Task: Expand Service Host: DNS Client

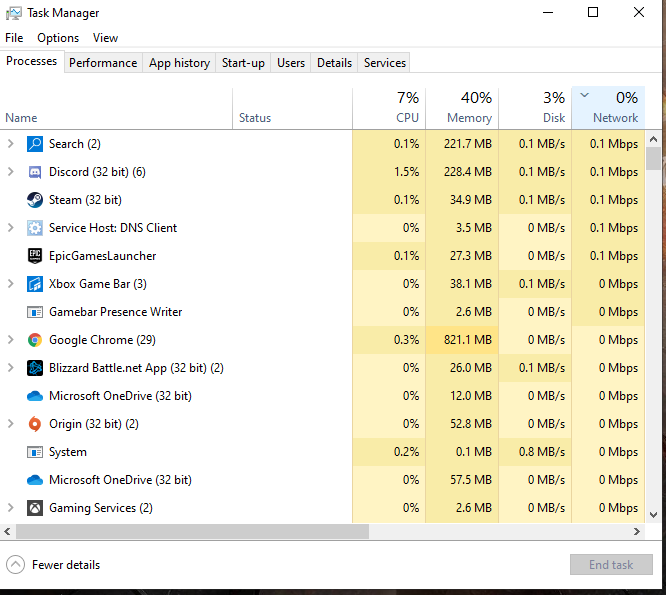Action: tap(11, 228)
